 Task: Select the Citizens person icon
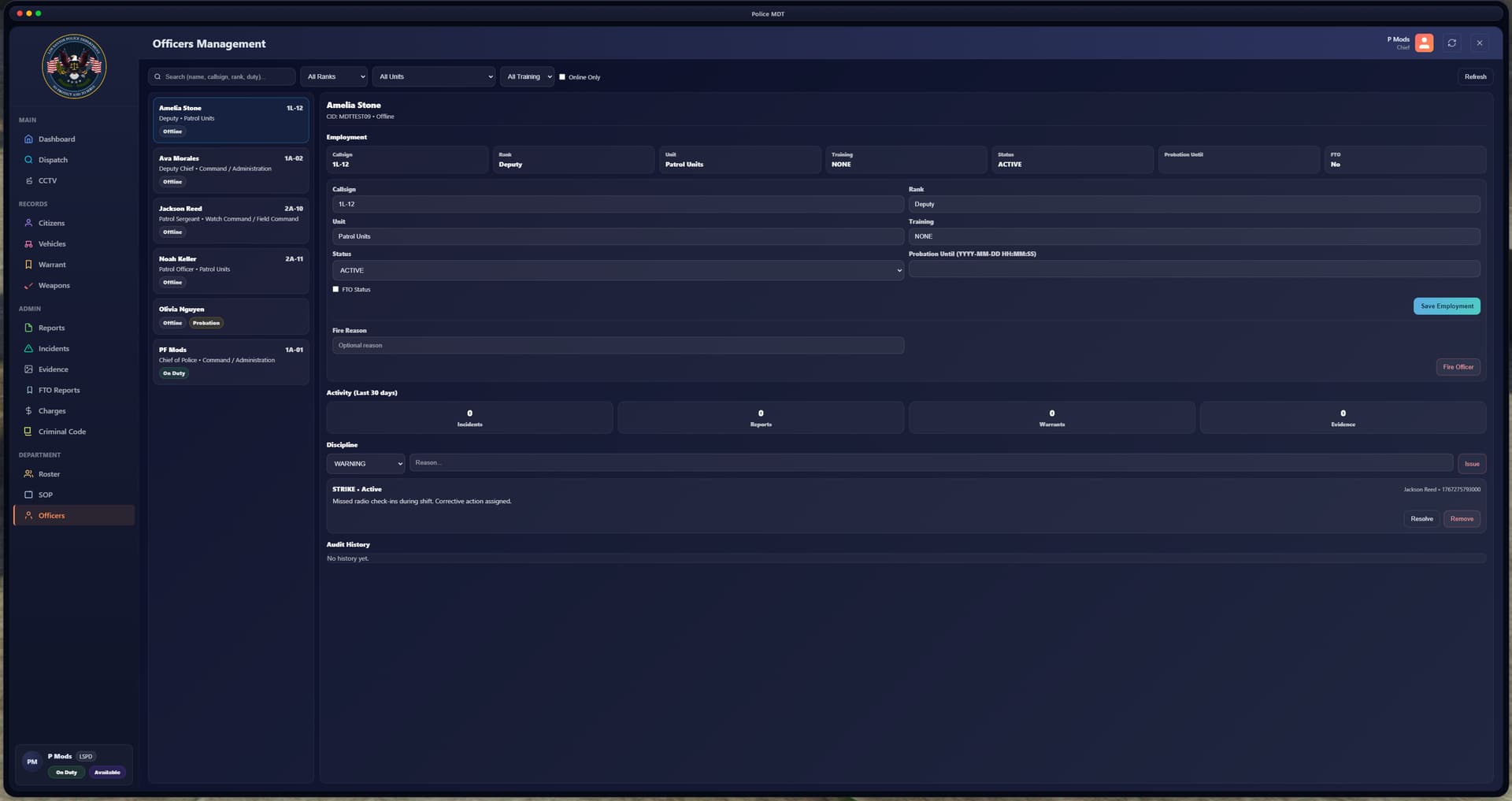(x=28, y=223)
